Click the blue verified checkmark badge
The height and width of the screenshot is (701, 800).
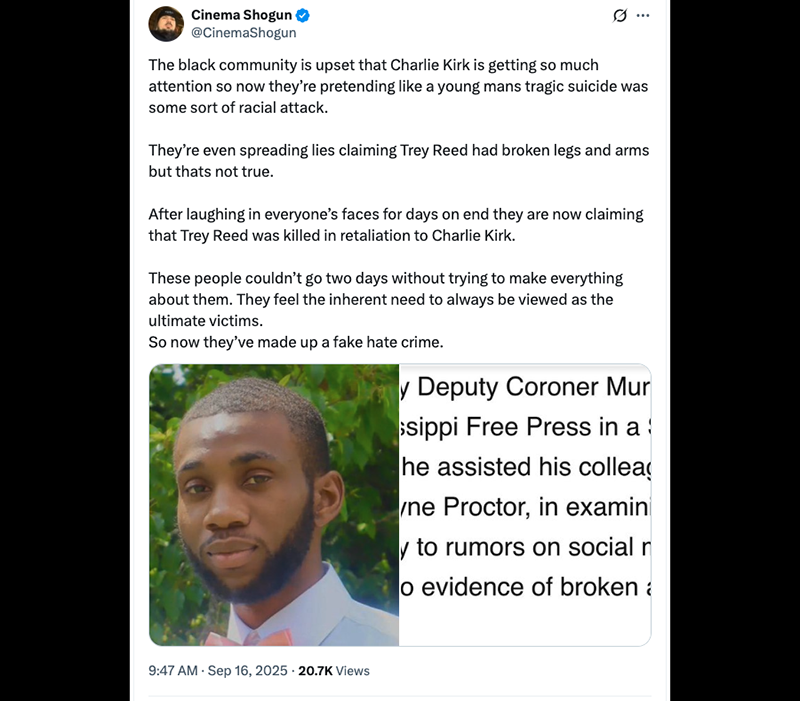pyautogui.click(x=303, y=15)
